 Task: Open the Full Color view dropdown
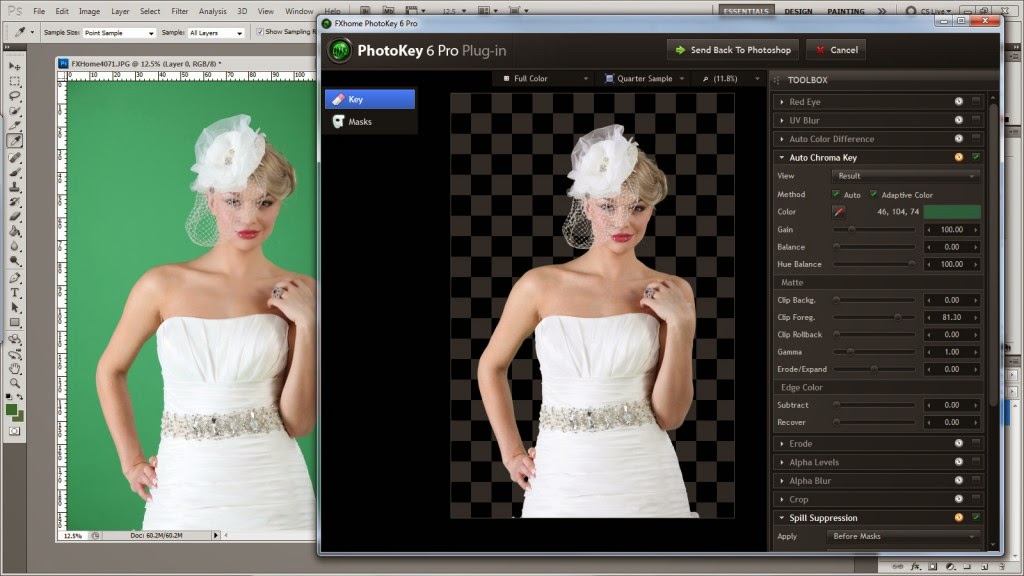click(545, 78)
